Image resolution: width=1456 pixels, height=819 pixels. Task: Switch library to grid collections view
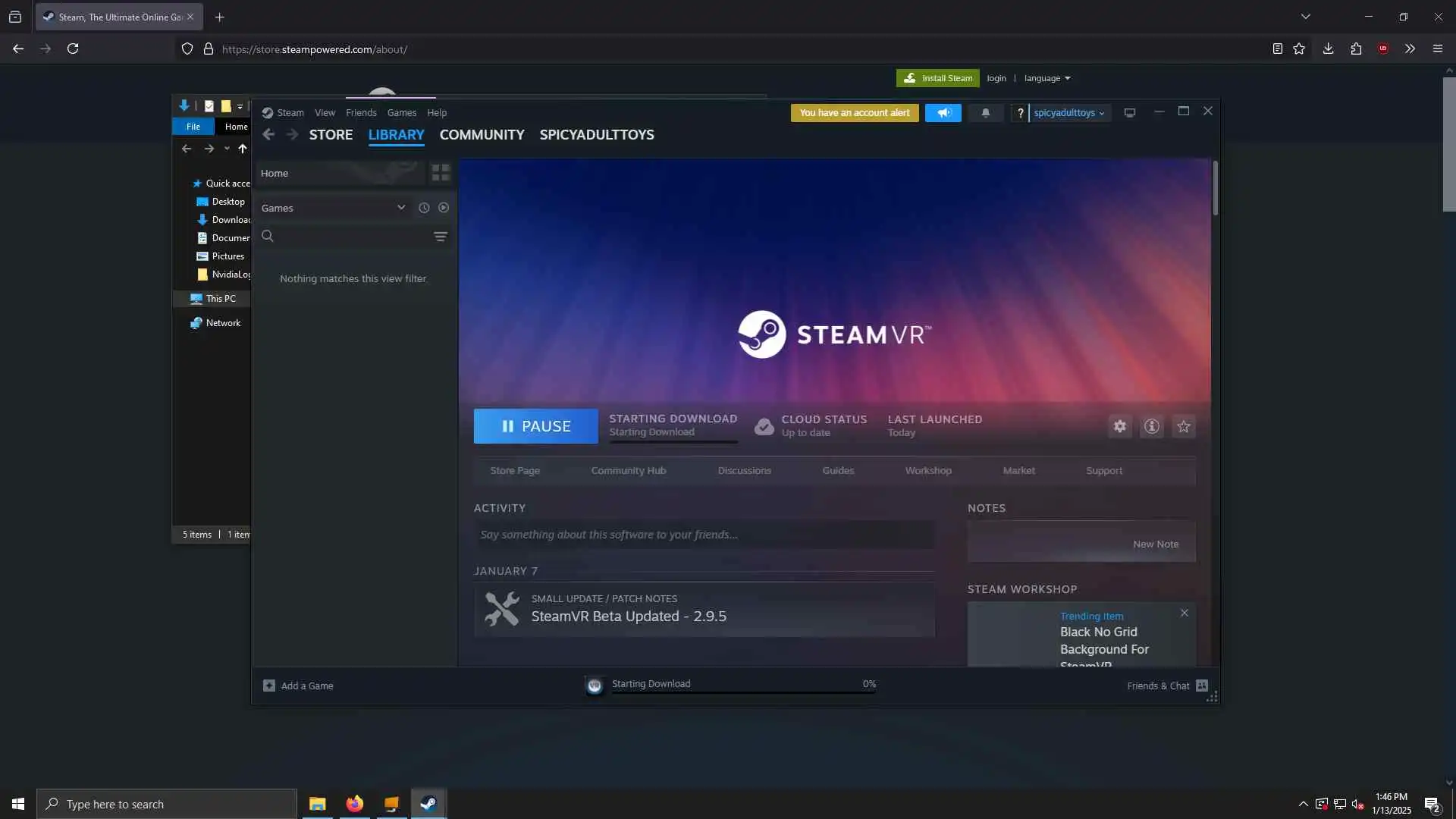(x=441, y=173)
